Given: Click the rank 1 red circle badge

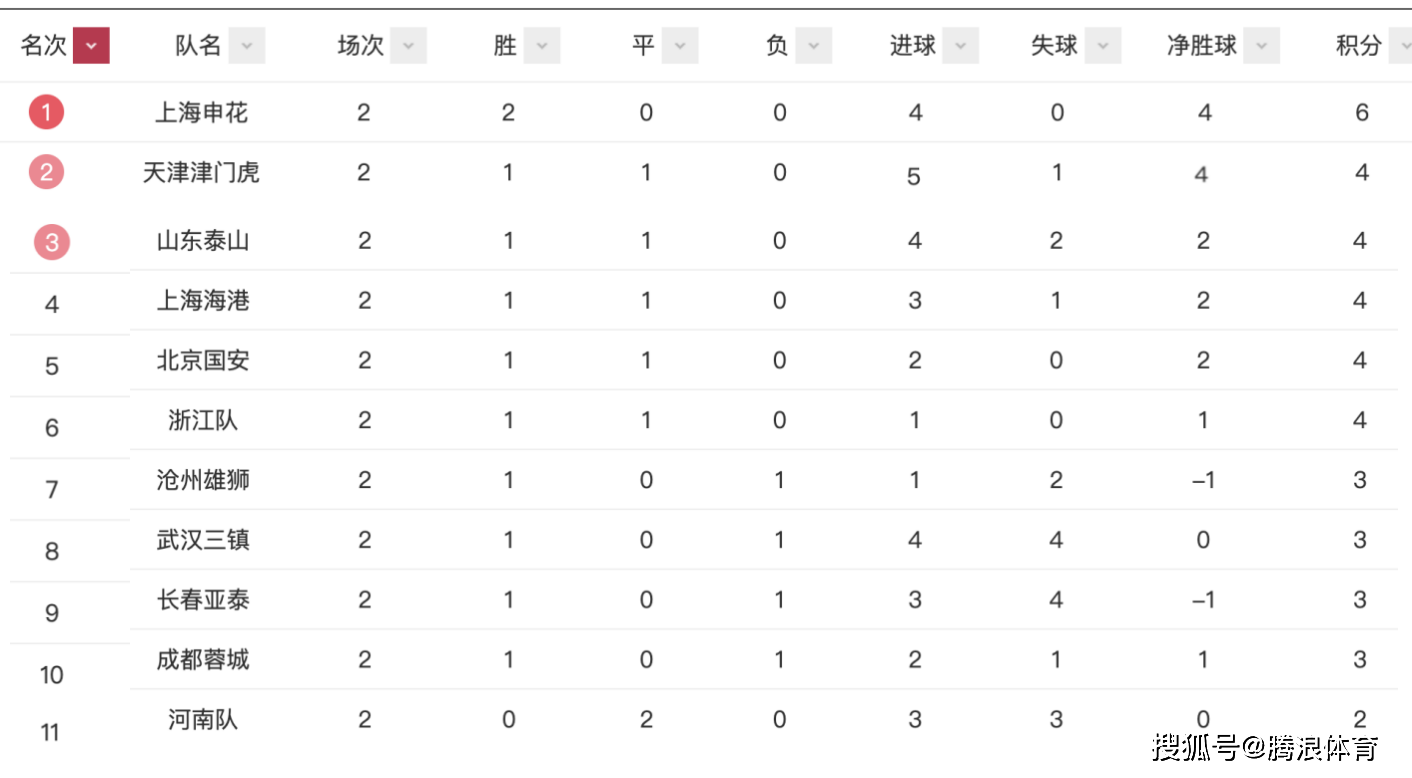Looking at the screenshot, I should 46,112.
